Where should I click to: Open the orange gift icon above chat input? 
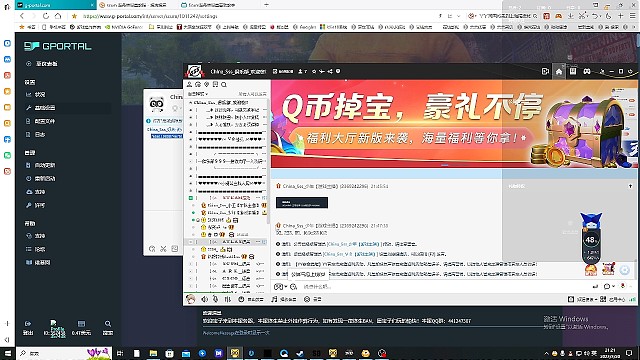[591, 269]
